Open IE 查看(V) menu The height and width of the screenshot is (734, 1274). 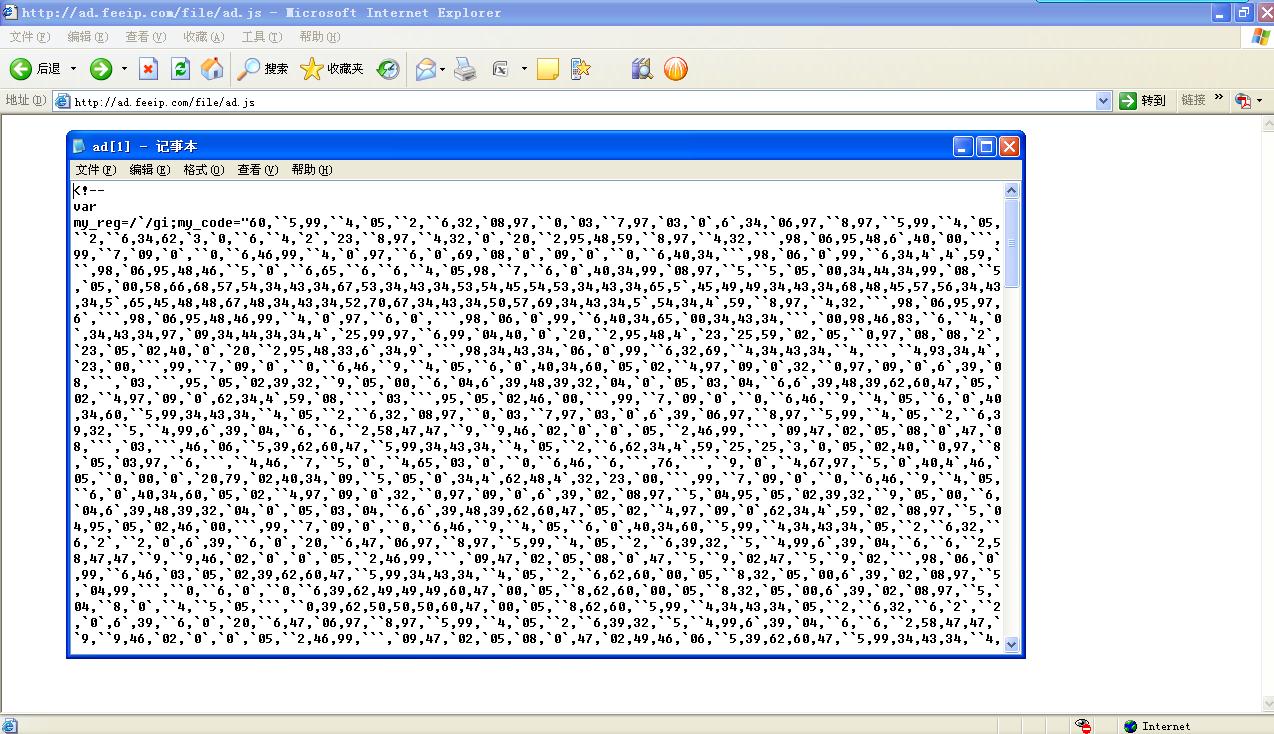click(146, 37)
